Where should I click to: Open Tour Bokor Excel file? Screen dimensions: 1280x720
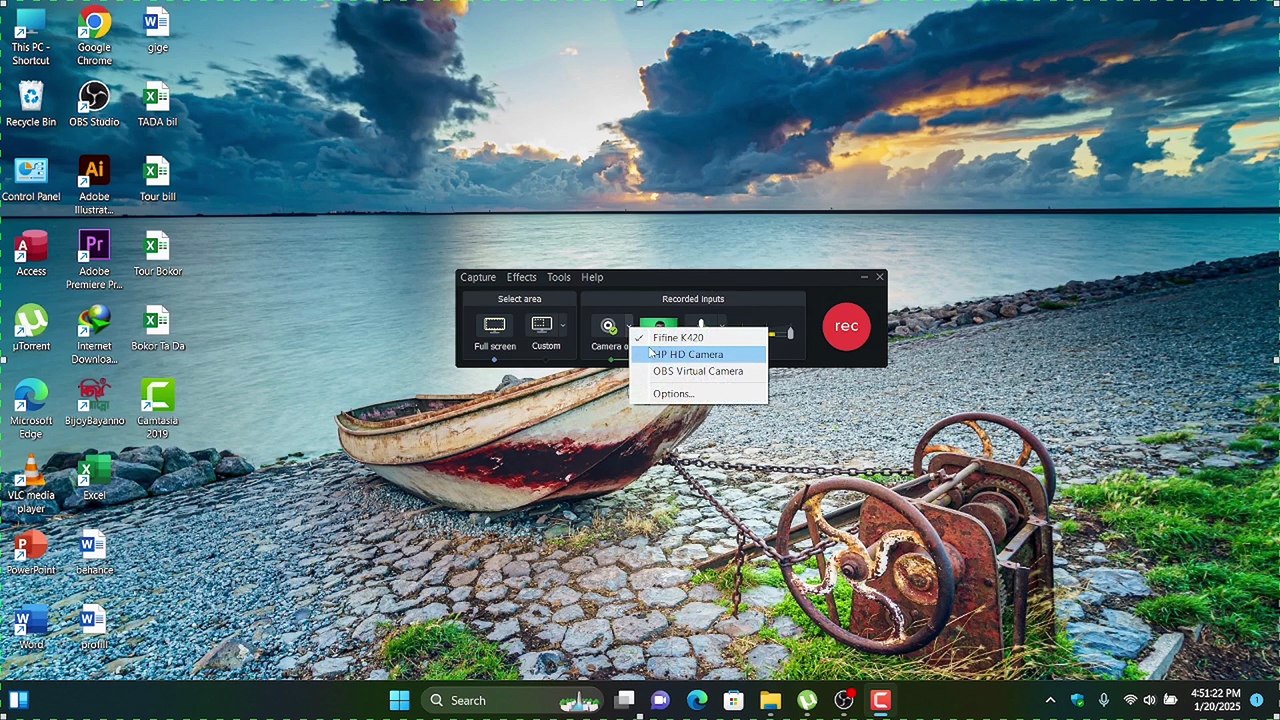[157, 254]
